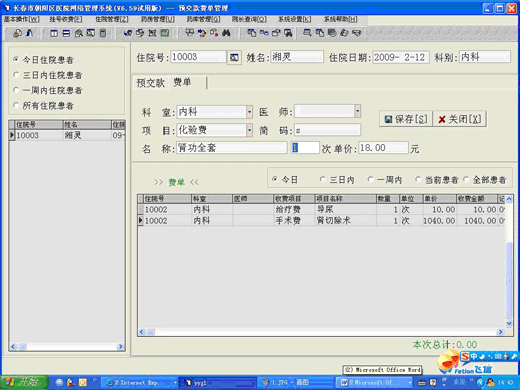Open the yygl taskbar button
The height and width of the screenshot is (390, 520).
[218, 383]
